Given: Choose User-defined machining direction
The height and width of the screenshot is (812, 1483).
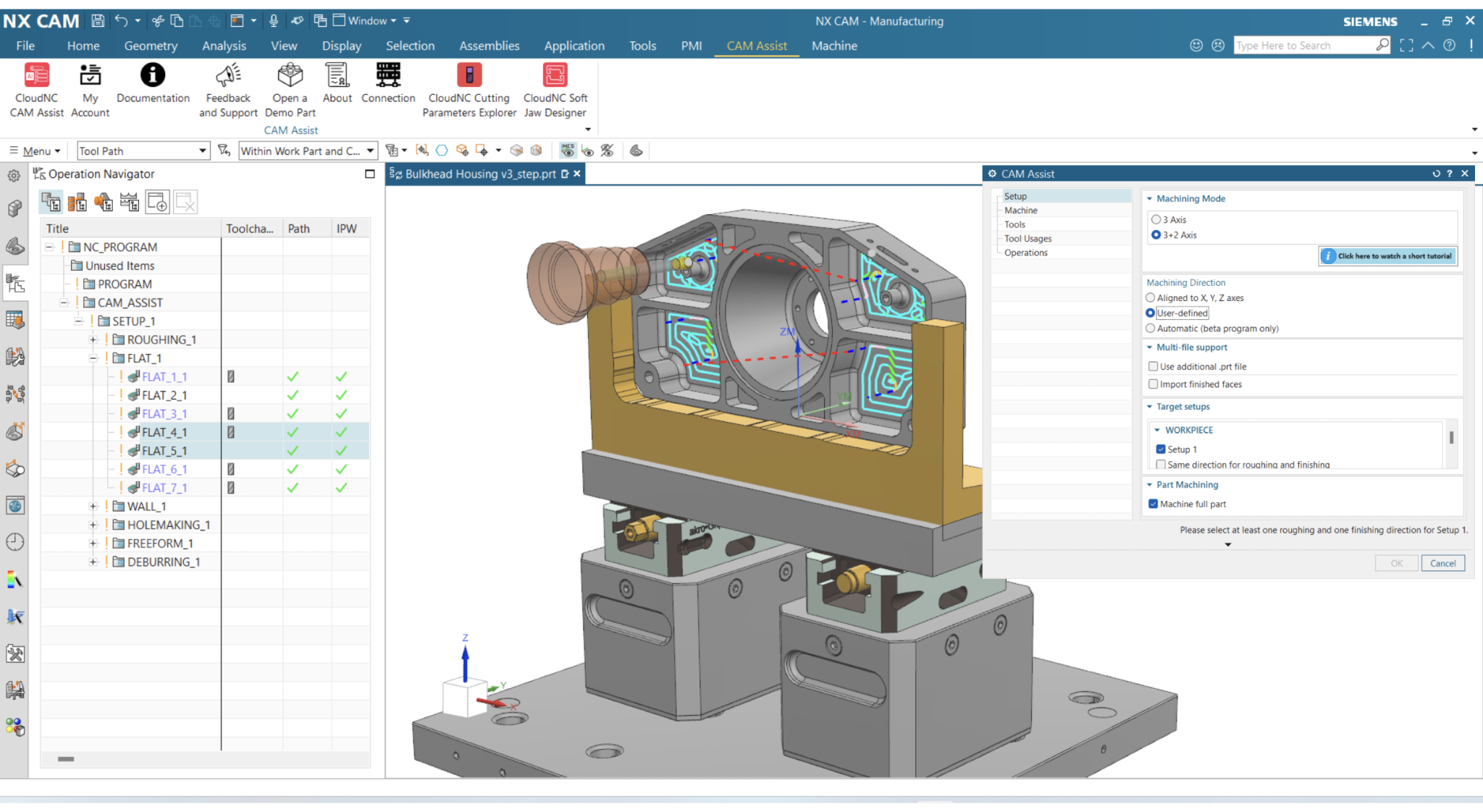Looking at the screenshot, I should pyautogui.click(x=1150, y=313).
